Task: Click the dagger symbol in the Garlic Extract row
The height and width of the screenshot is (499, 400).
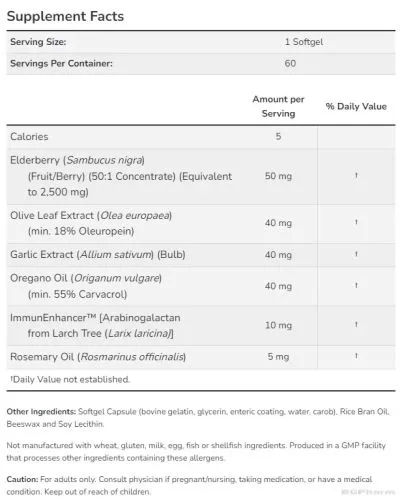Action: (356, 254)
